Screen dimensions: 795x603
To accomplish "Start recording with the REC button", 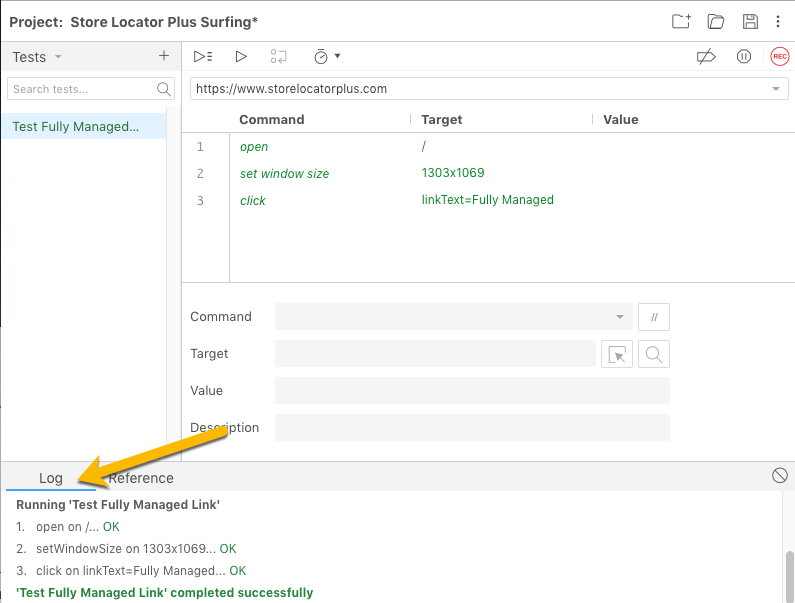I will click(779, 57).
